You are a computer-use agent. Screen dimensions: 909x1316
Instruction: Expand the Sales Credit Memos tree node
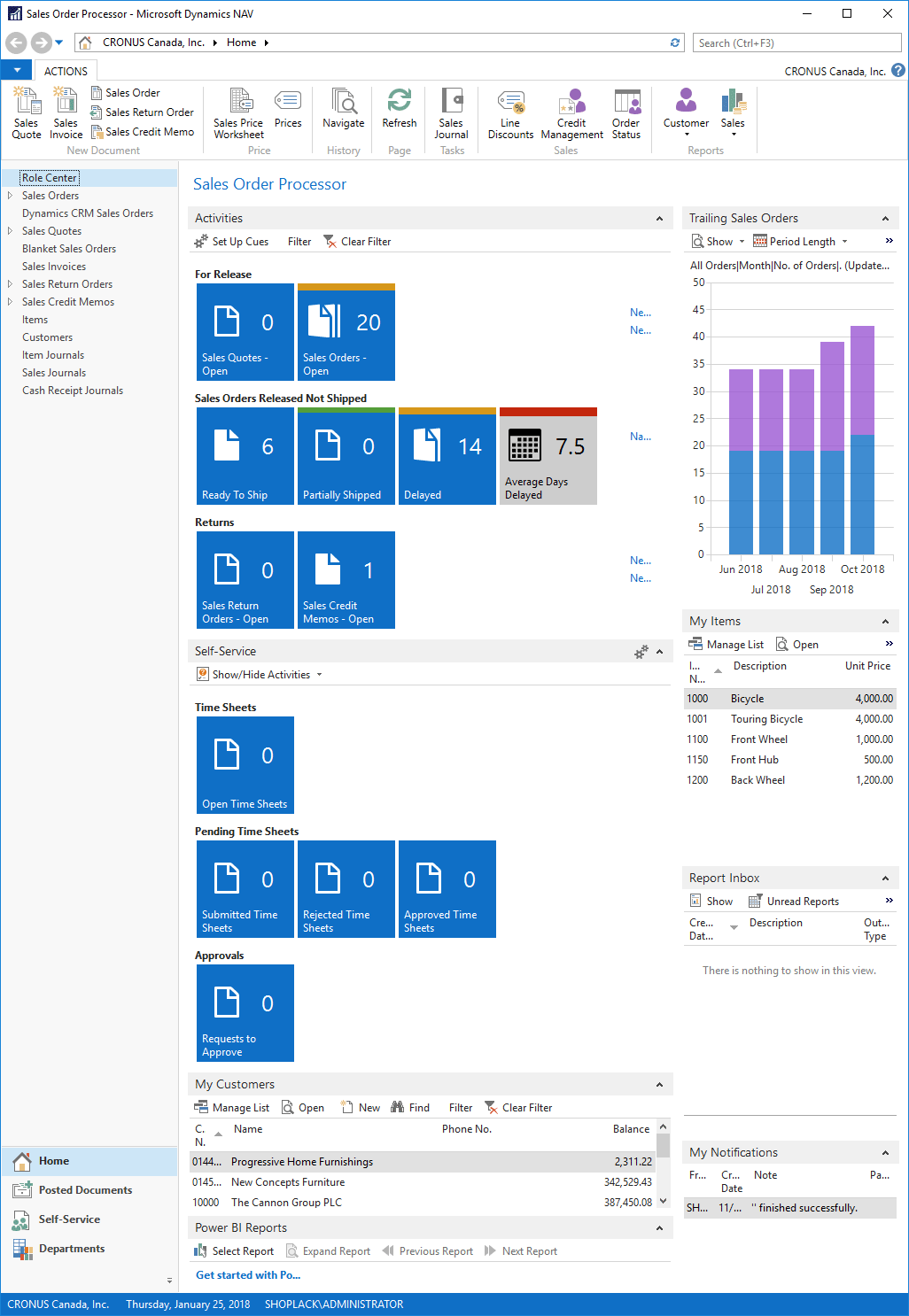10,302
